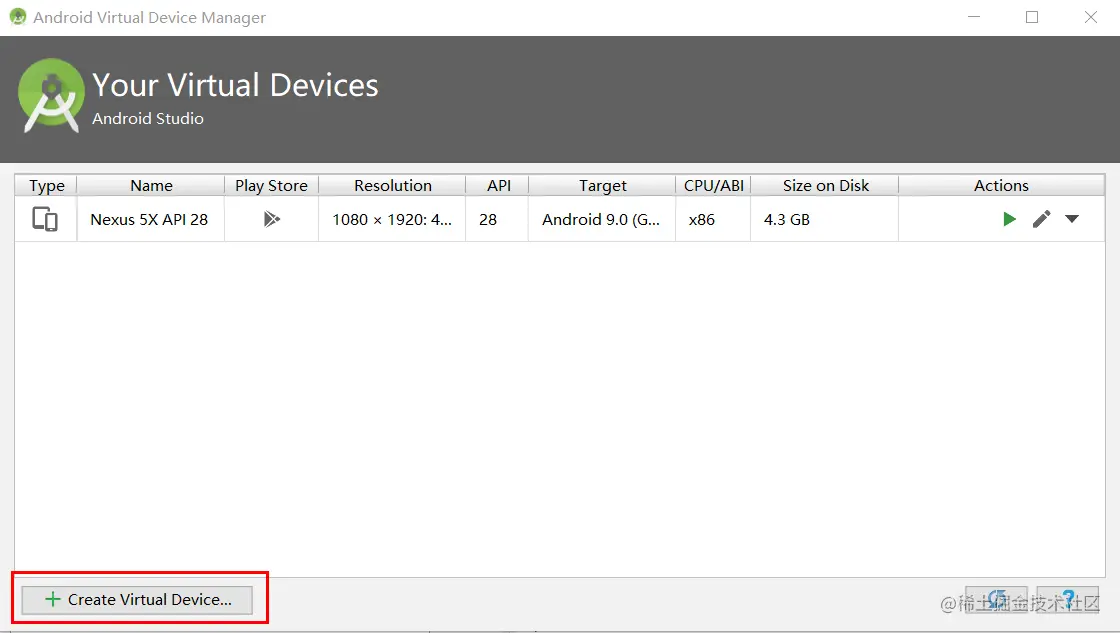Launch the Nexus 5X API 28 emulator

[x=1009, y=219]
